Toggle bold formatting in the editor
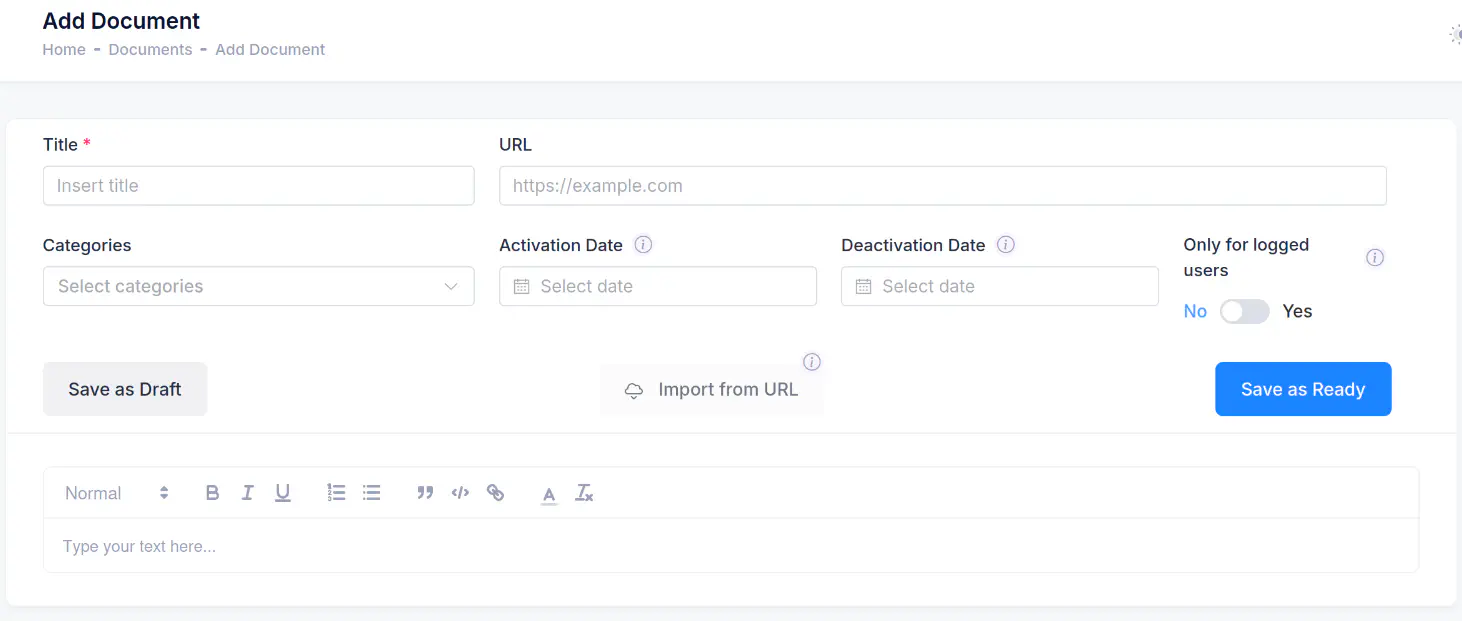Image resolution: width=1462 pixels, height=621 pixels. click(x=212, y=493)
